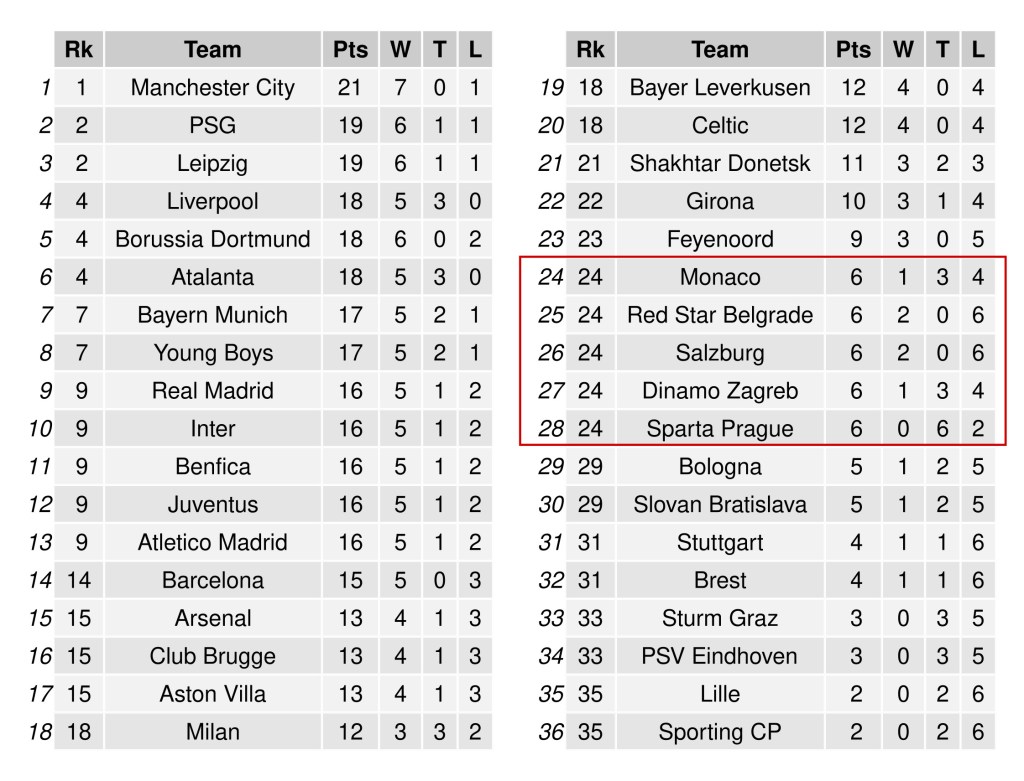Screen dimensions: 1024x781
Task: Click on Borussia Dortmund in the table
Action: coord(212,240)
